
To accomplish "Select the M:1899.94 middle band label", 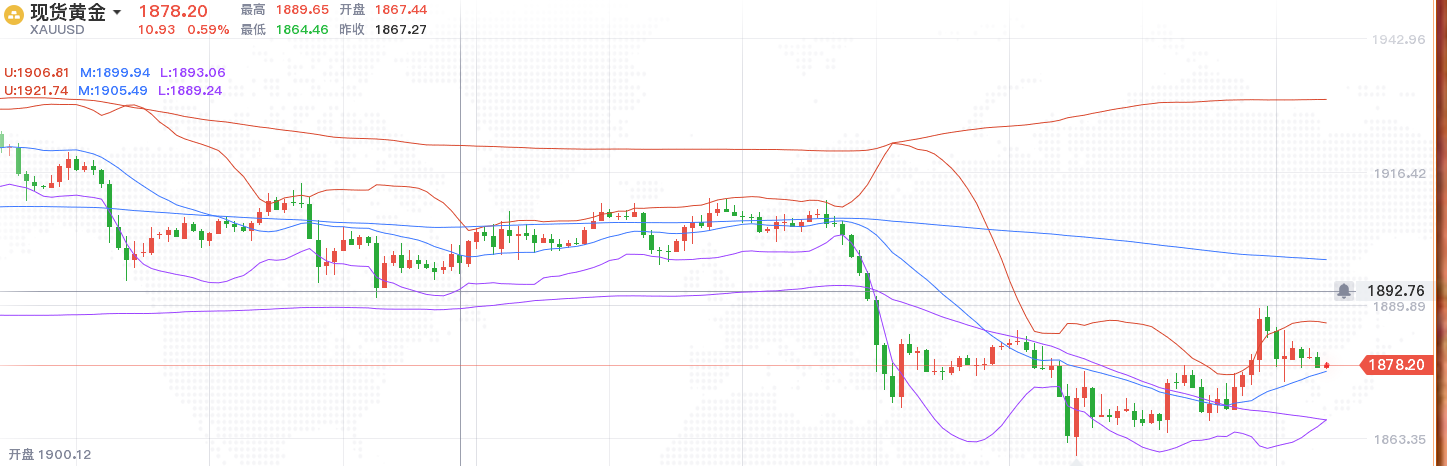I will (114, 73).
